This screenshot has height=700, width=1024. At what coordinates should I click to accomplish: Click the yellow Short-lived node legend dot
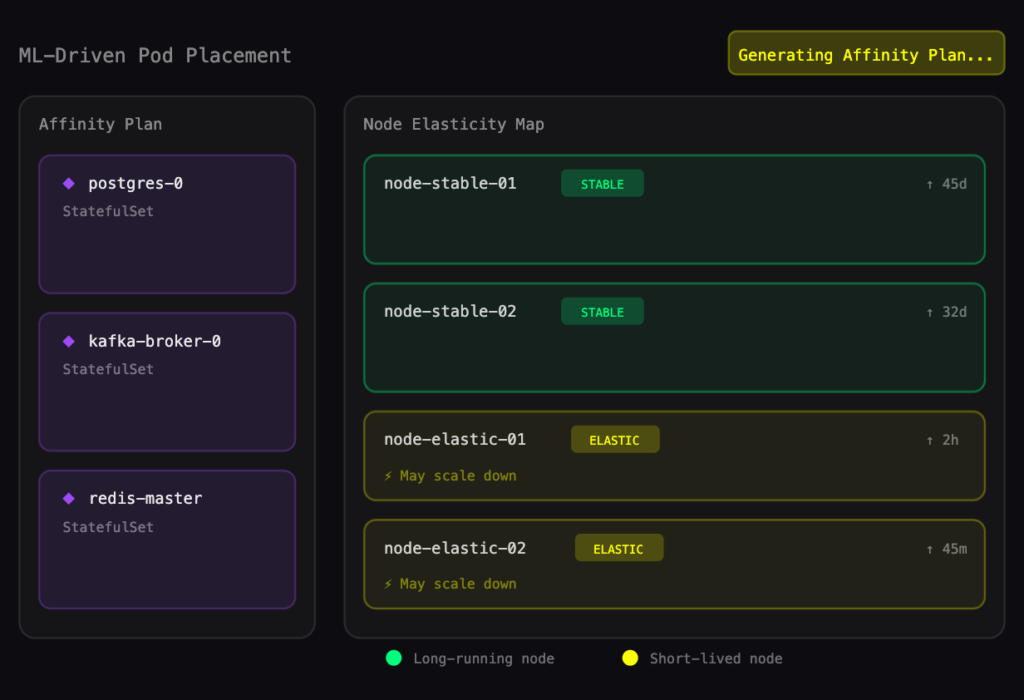tap(630, 658)
